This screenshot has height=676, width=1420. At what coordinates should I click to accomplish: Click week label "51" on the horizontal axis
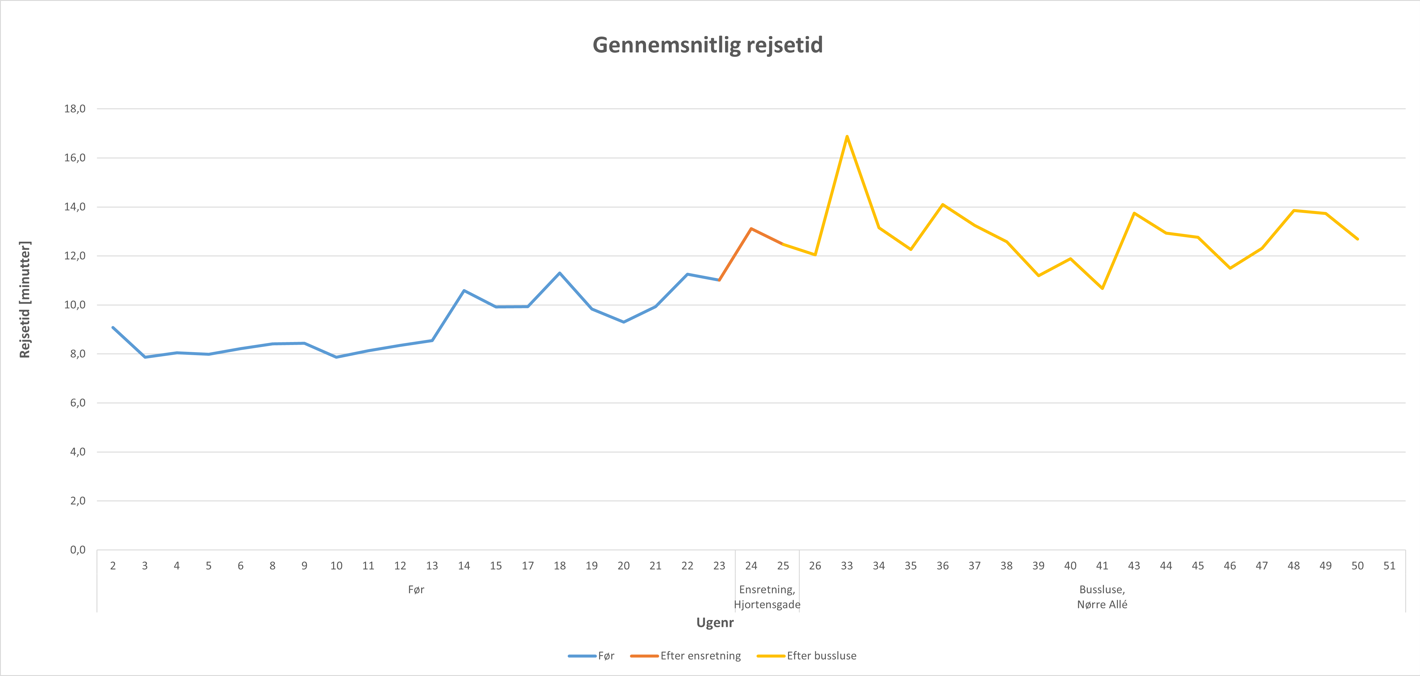click(1389, 566)
